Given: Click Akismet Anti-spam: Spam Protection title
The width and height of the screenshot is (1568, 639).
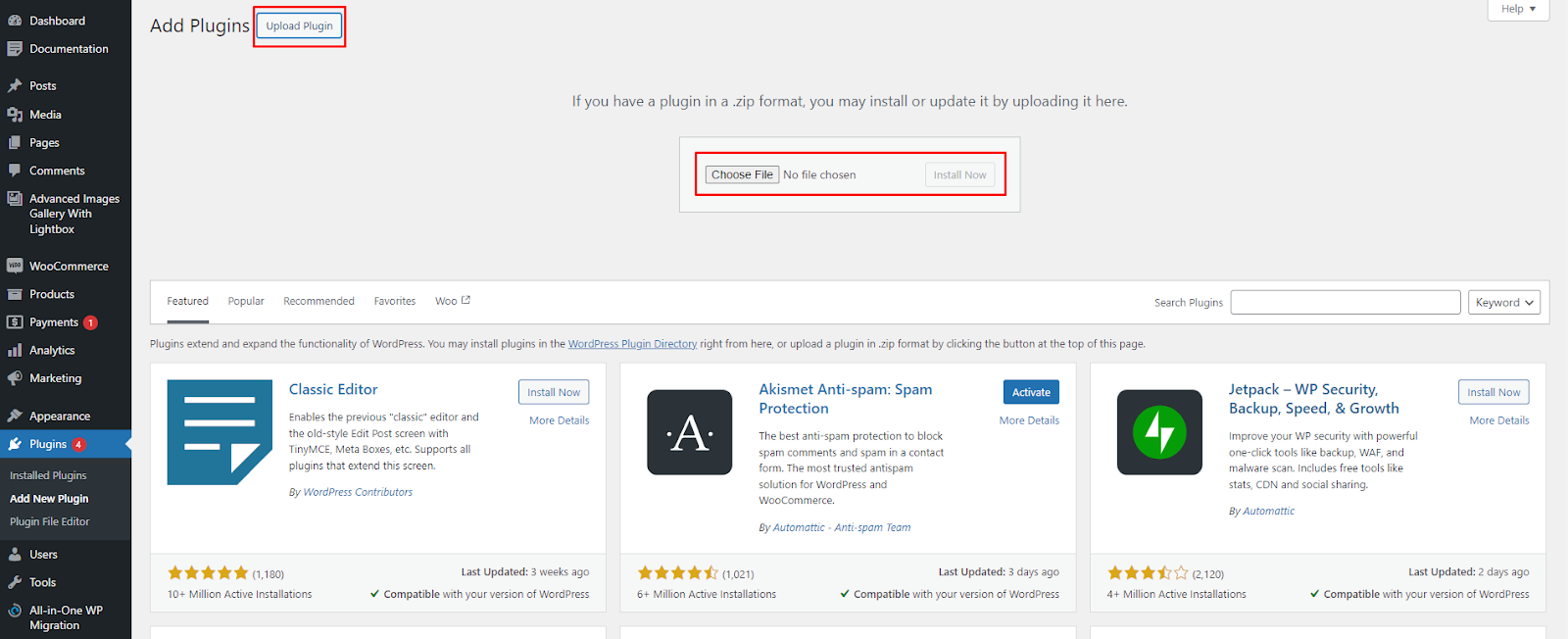Looking at the screenshot, I should tap(846, 399).
